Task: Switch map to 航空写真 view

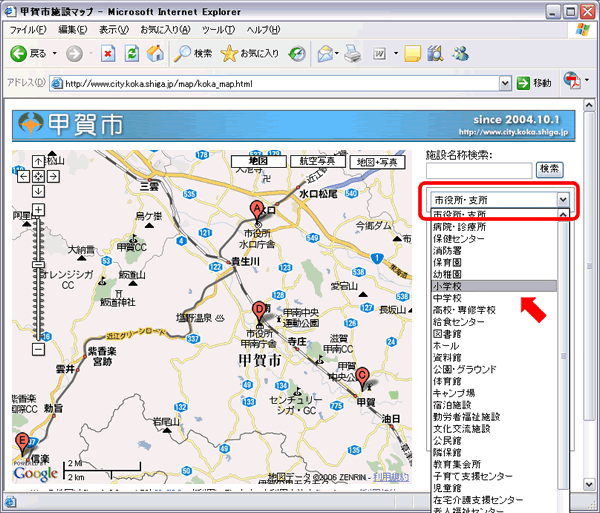Action: (x=317, y=161)
